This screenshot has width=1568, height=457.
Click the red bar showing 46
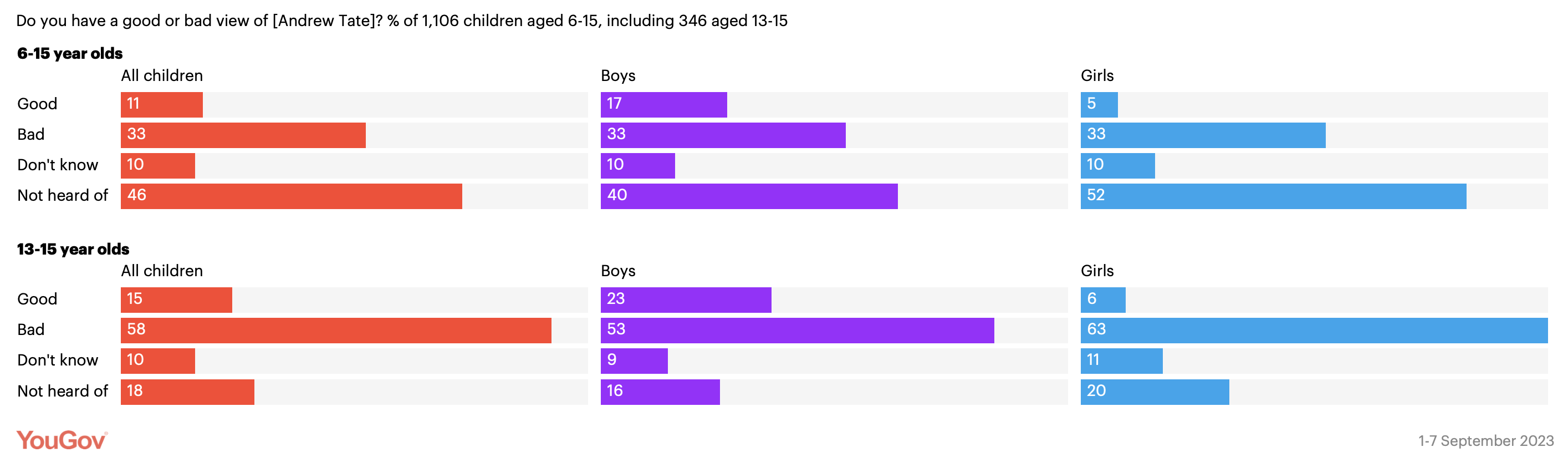[291, 196]
